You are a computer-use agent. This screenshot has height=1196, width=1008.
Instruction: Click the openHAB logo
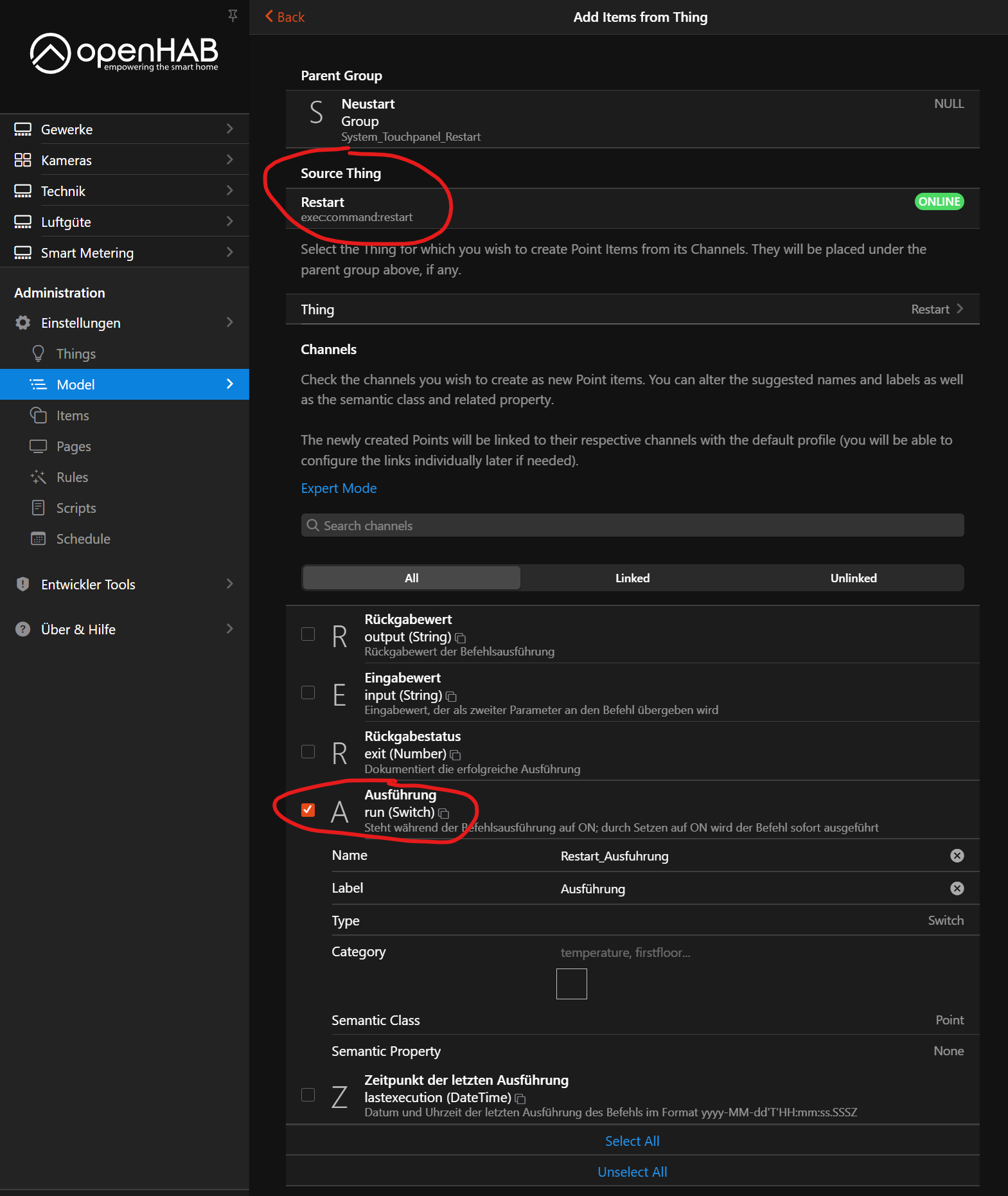point(124,53)
